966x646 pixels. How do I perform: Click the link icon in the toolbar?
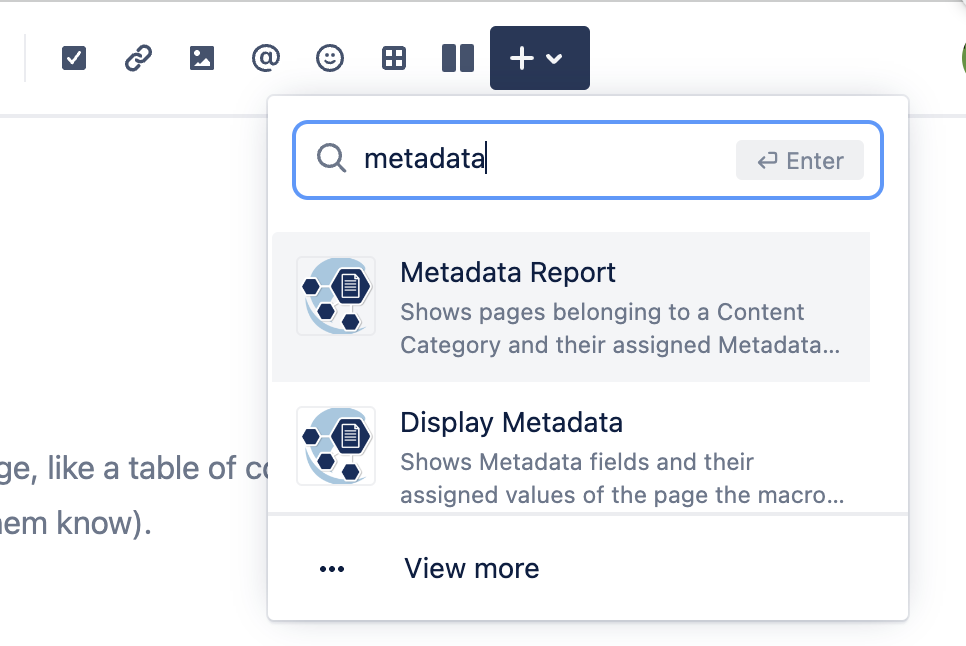pos(138,59)
